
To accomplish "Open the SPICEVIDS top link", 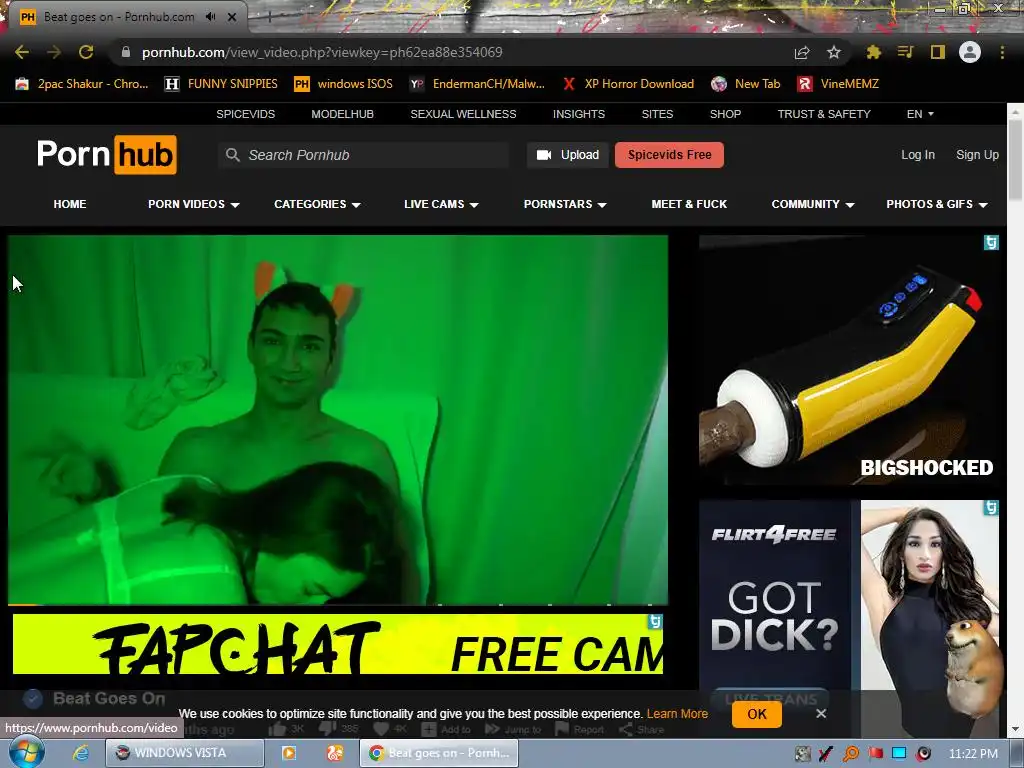I will [x=246, y=114].
